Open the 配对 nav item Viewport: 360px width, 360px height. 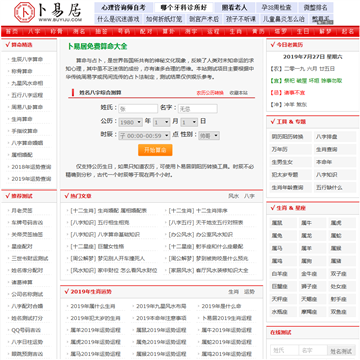146,32
